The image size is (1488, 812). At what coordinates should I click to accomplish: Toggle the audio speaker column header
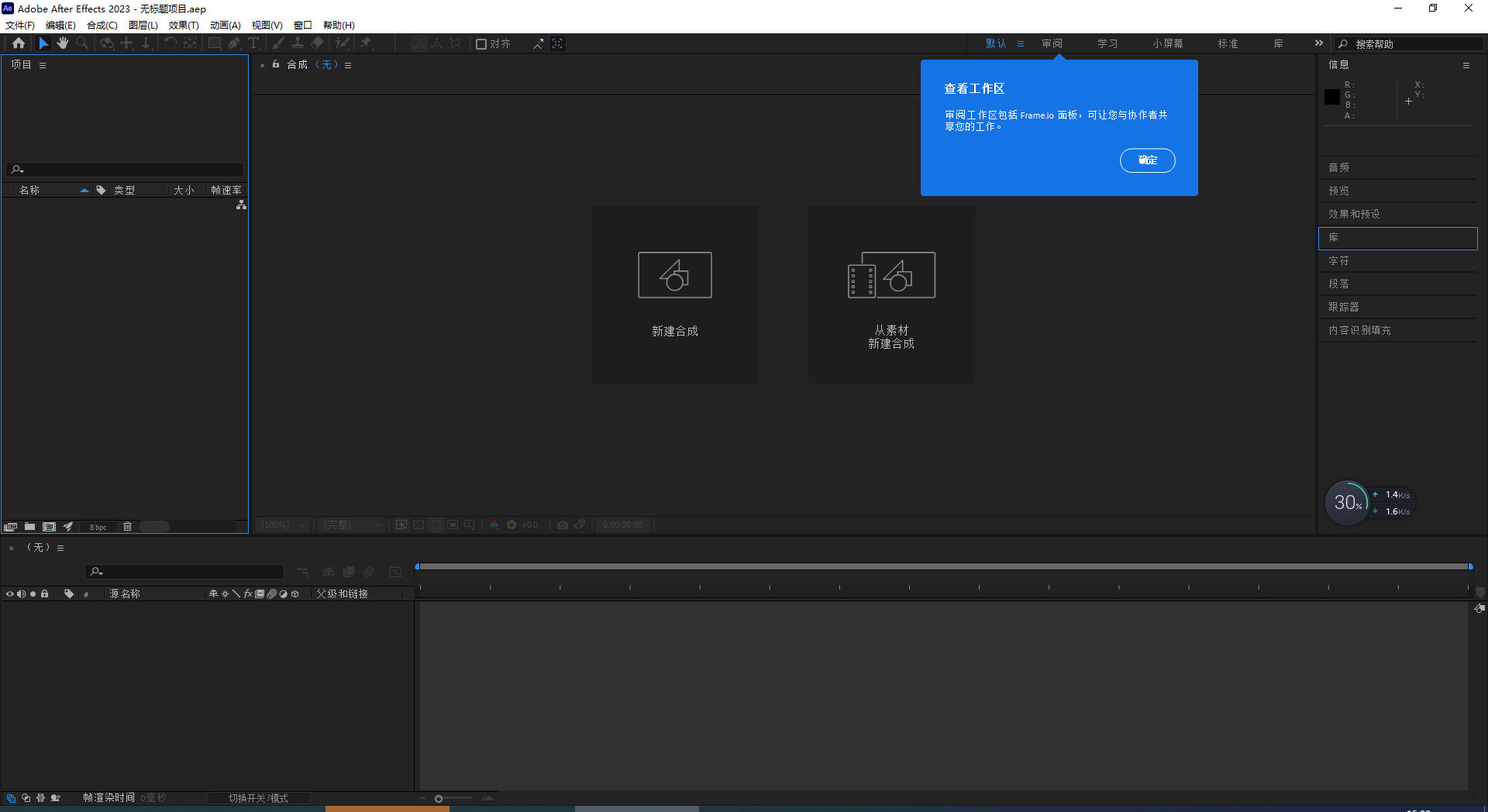[x=21, y=594]
